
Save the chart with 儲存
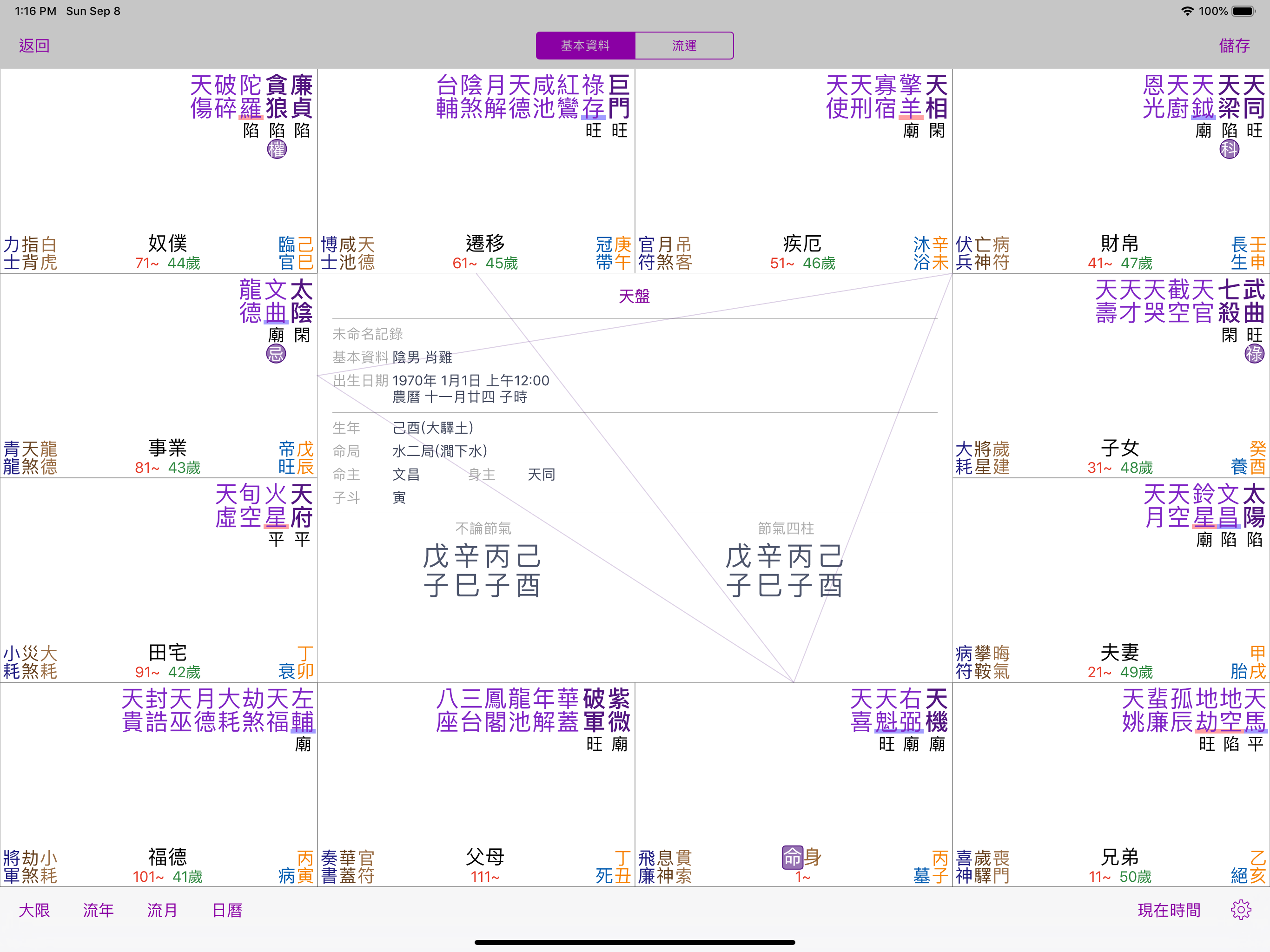tap(1235, 46)
